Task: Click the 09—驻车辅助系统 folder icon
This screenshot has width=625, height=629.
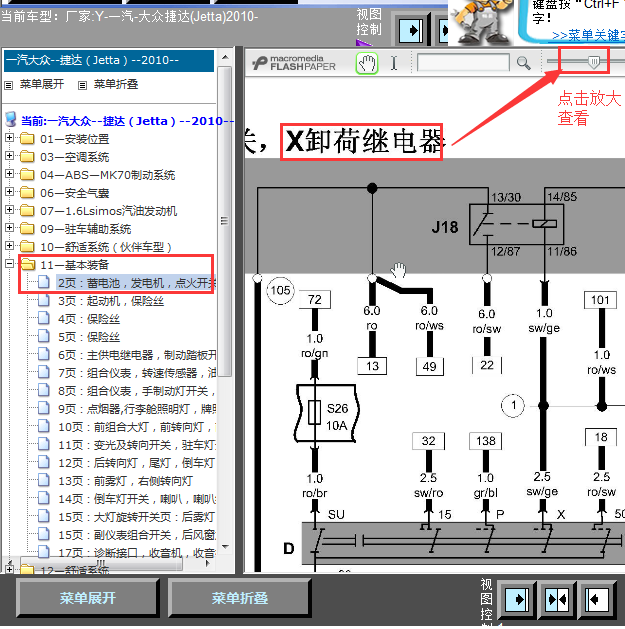Action: [27, 229]
